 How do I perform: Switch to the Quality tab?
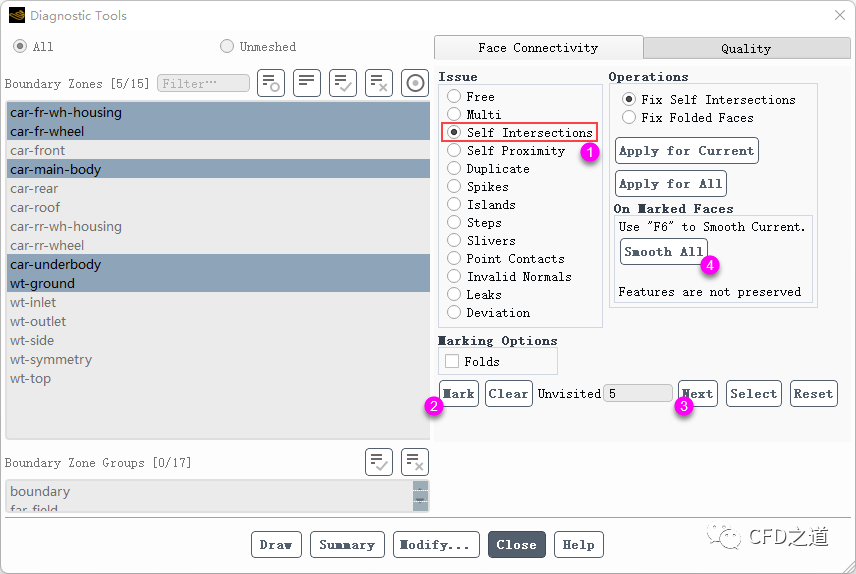746,48
